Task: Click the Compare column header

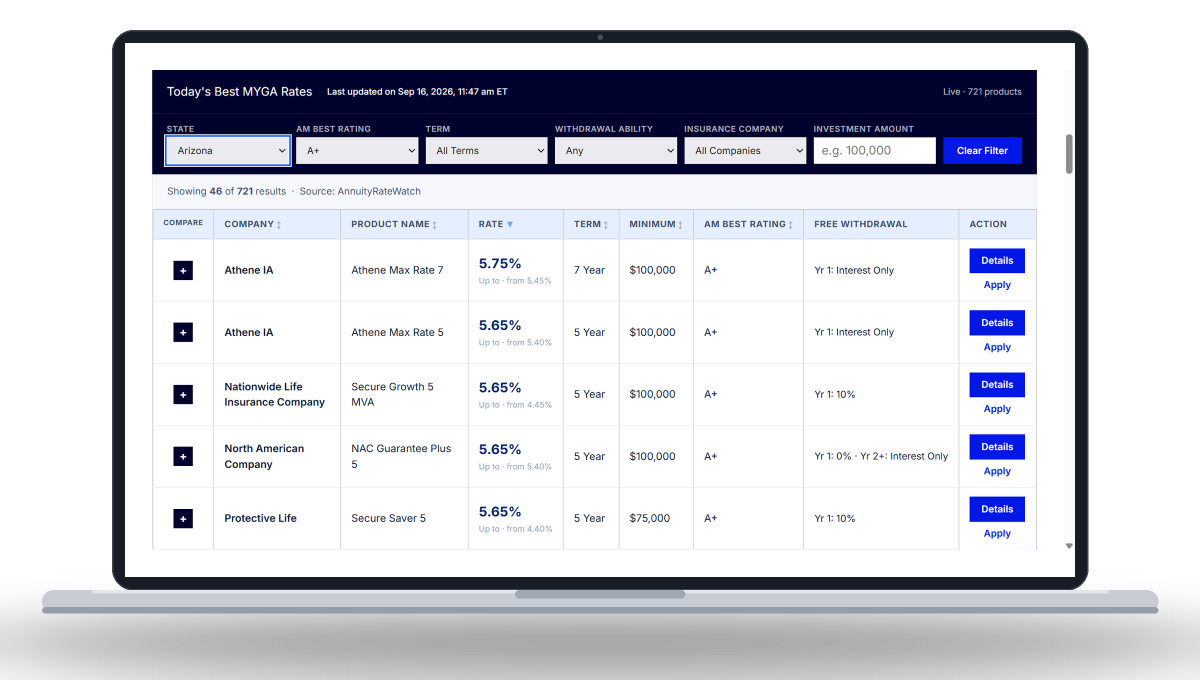Action: [183, 223]
